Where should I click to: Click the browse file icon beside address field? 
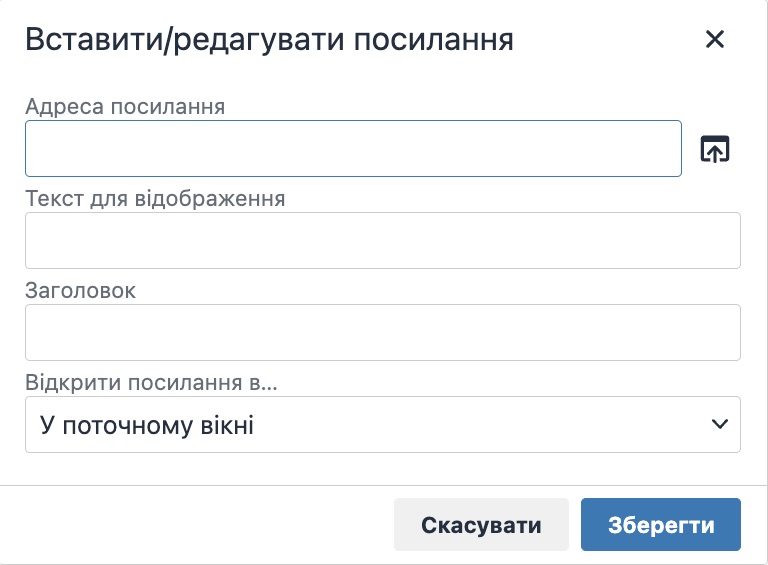coord(714,149)
